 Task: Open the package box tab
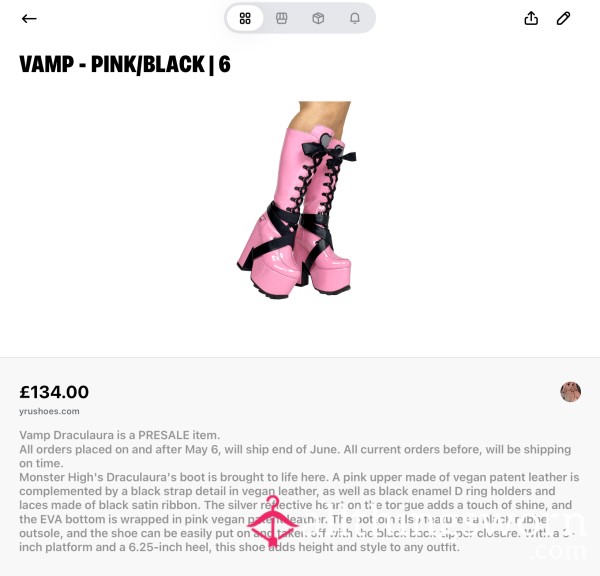coord(318,18)
